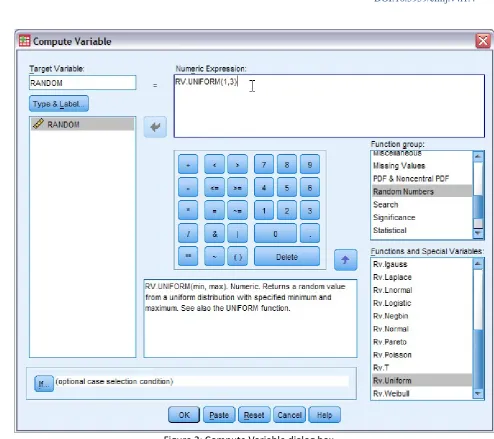Click the exponent double-asterisk button
The image size is (494, 439).
coord(188,256)
